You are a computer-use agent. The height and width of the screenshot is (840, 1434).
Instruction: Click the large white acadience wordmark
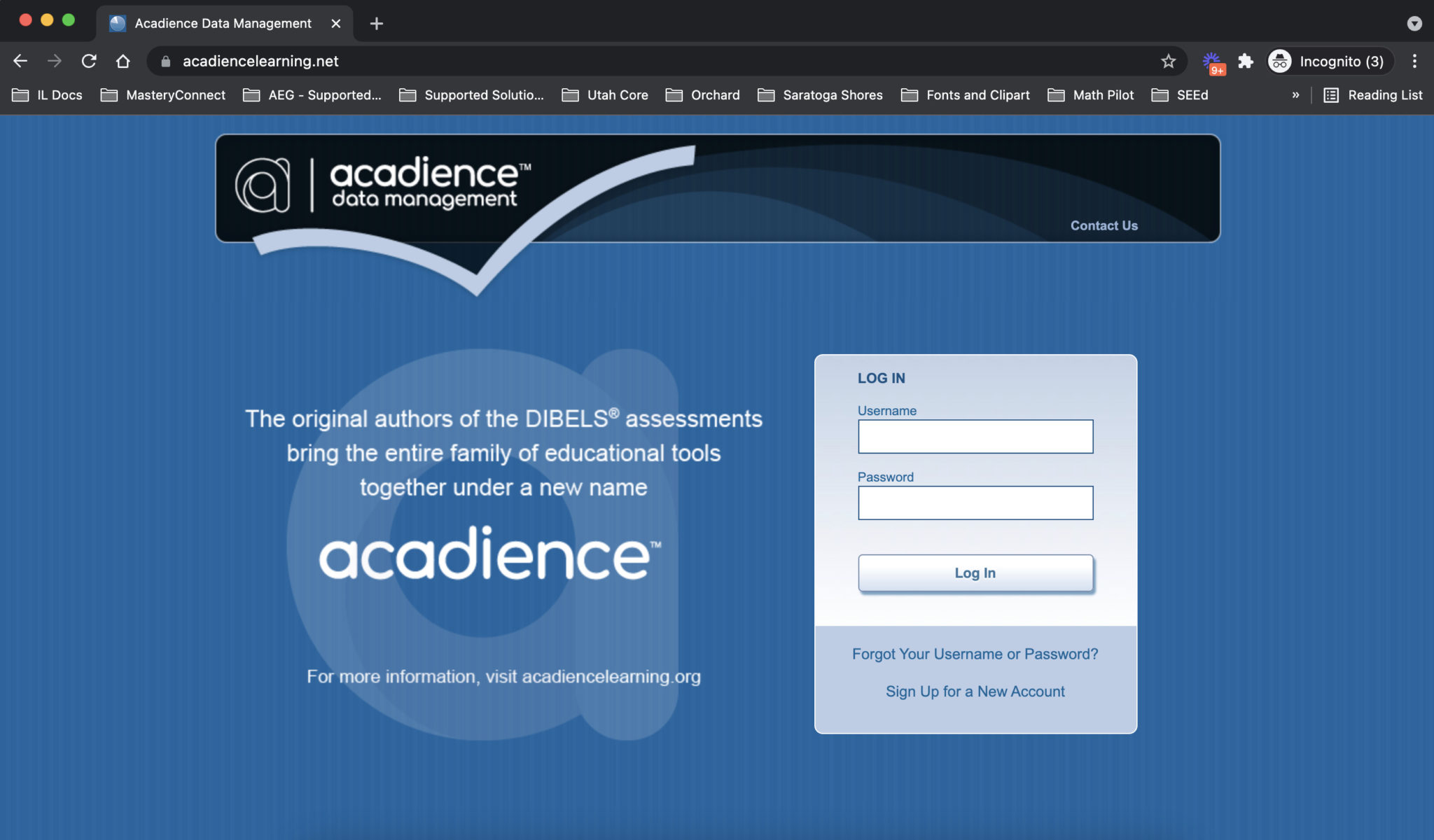(x=489, y=554)
